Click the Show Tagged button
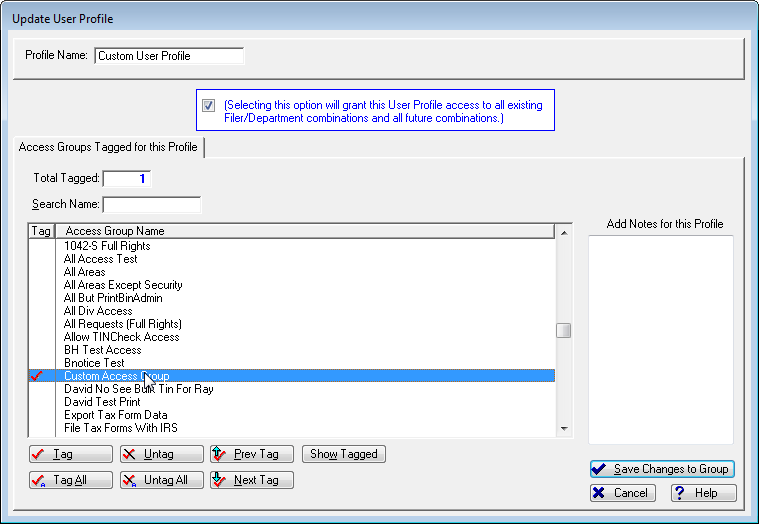759x524 pixels. 343,454
